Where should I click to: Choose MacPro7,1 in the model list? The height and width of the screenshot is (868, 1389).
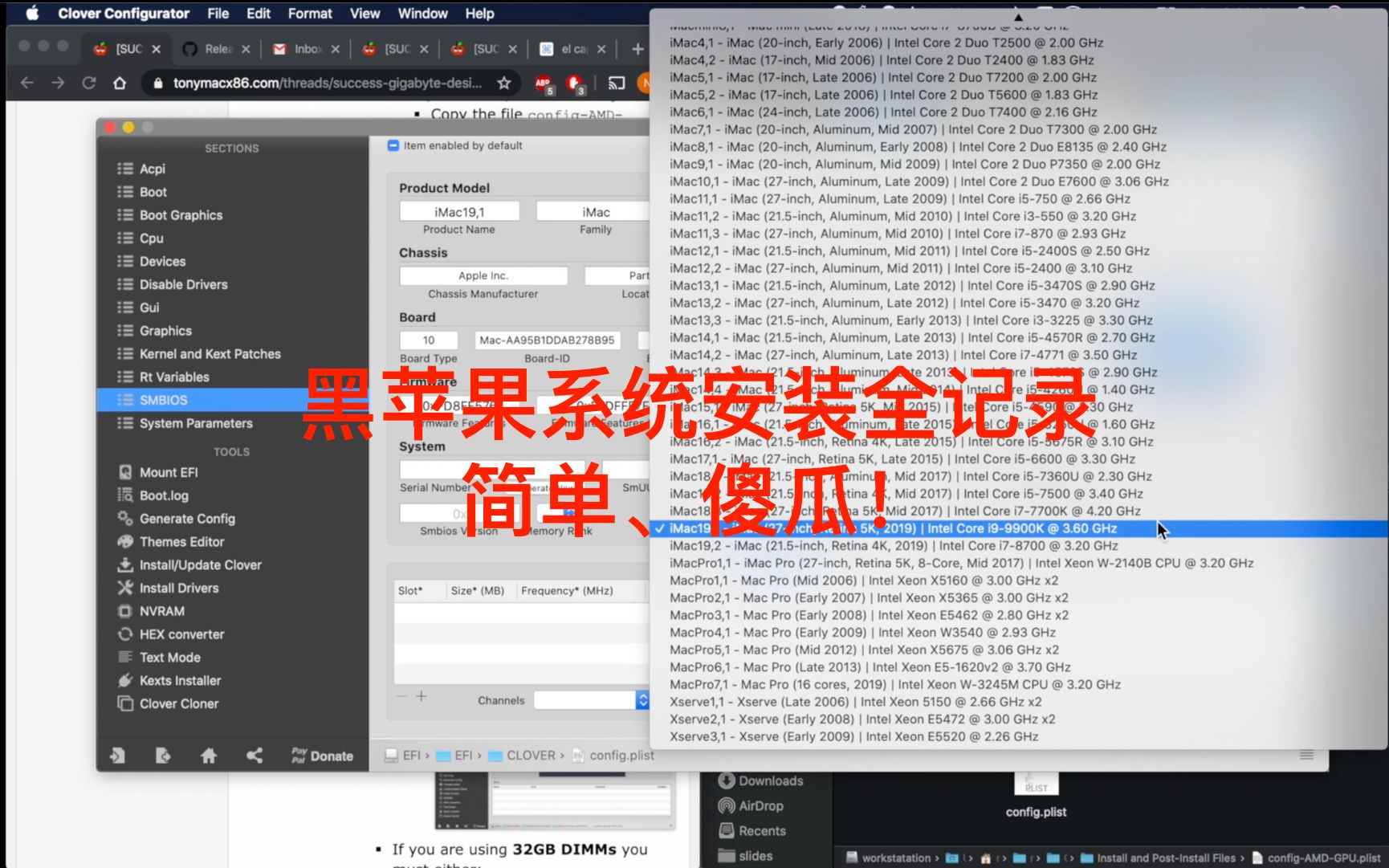[x=1020, y=684]
